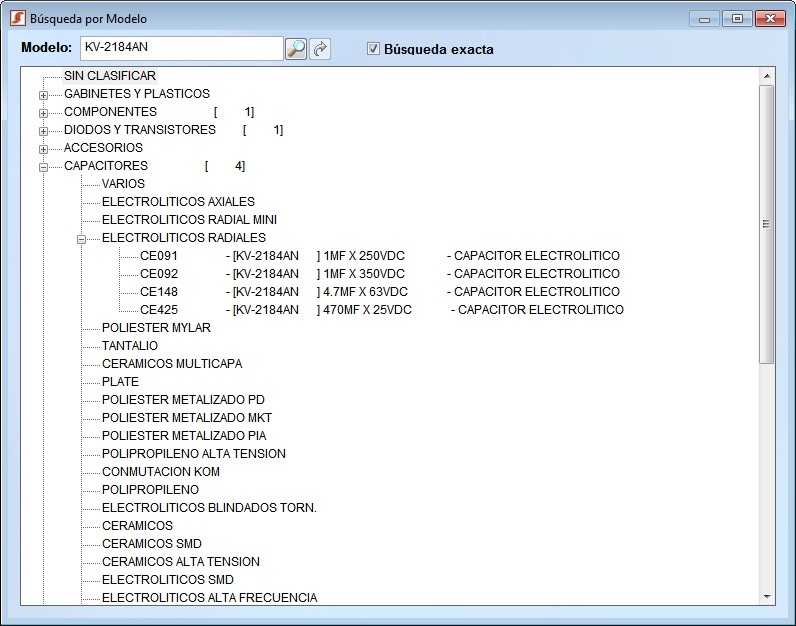Viewport: 796px width, 626px height.
Task: Select the PLATE subcategory
Action: tap(120, 381)
